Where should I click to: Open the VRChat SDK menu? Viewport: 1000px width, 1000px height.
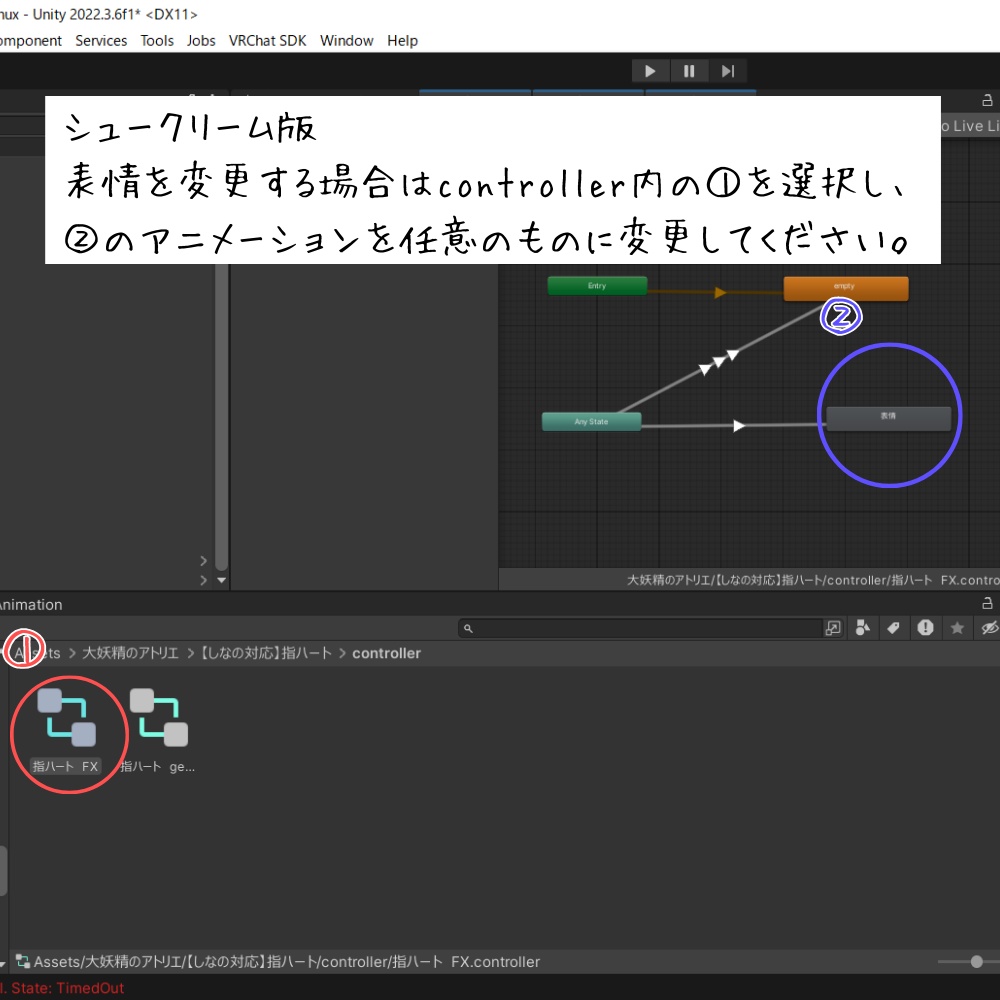click(x=267, y=40)
